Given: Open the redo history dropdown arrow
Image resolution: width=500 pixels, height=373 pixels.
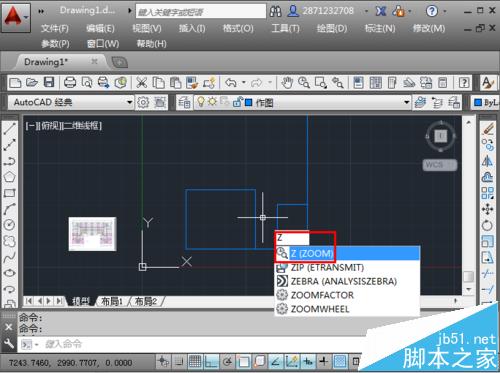Looking at the screenshot, I should (x=270, y=83).
